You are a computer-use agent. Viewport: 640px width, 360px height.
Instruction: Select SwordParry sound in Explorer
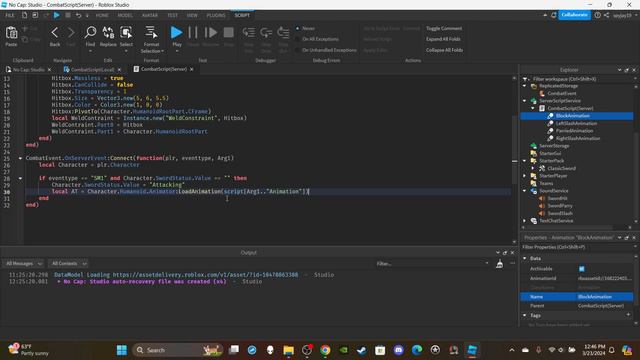[560, 206]
